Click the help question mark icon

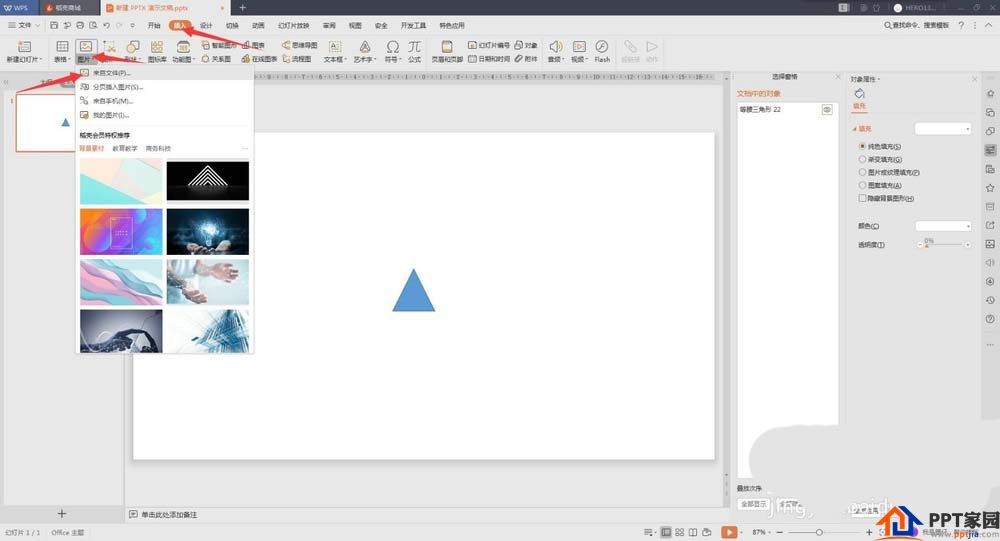click(x=960, y=26)
